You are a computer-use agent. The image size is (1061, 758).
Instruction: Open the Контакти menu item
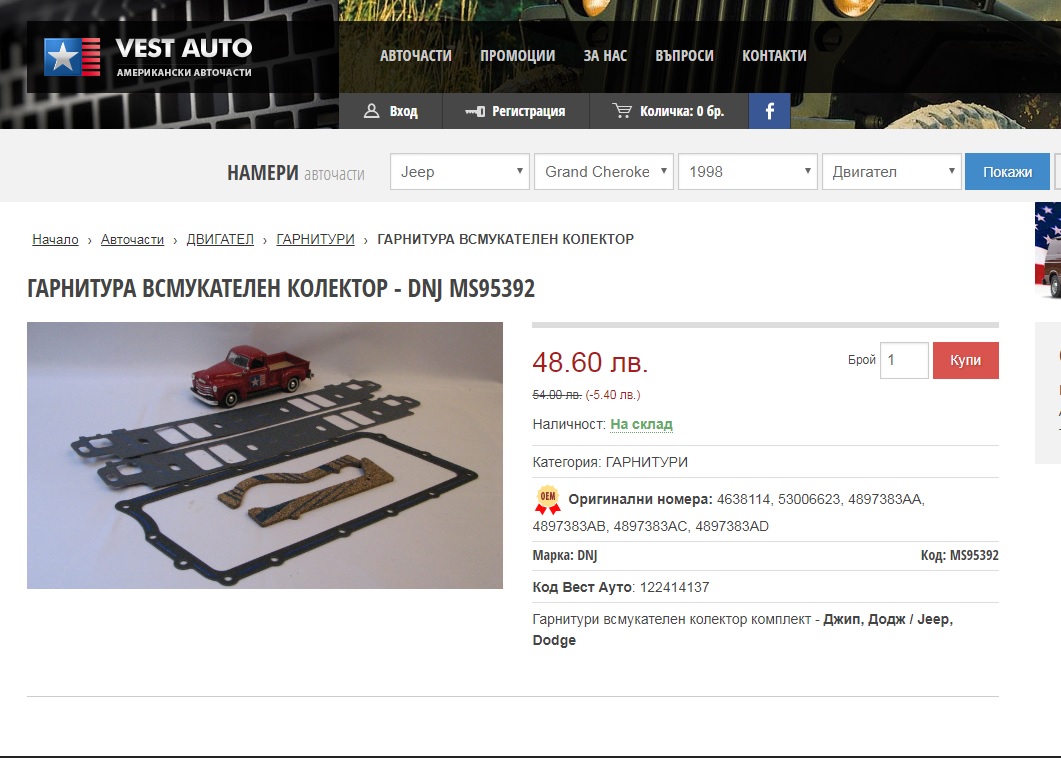774,55
